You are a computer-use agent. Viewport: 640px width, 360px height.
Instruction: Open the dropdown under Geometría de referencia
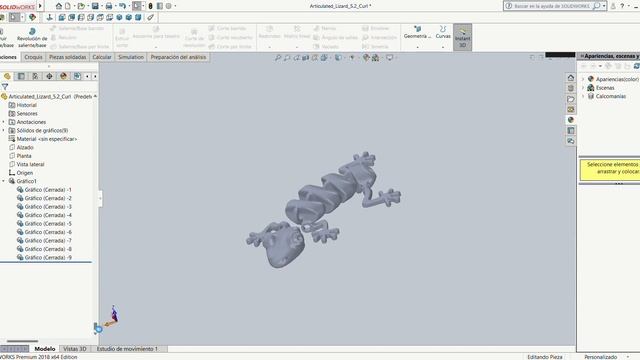coord(417,47)
